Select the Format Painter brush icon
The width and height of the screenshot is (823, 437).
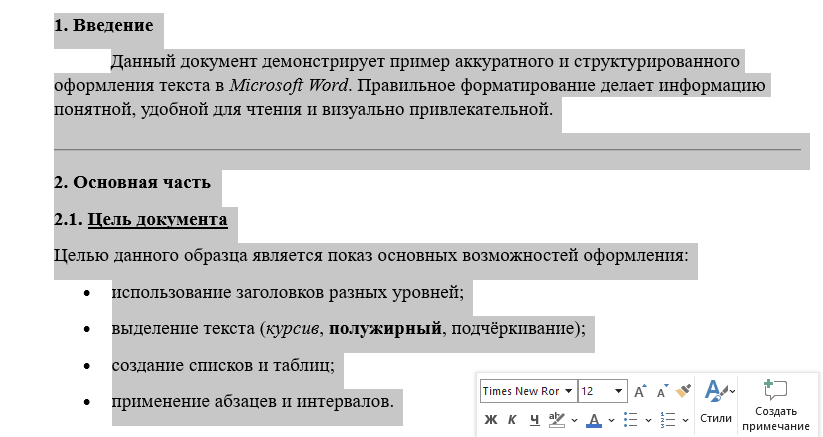tap(683, 391)
